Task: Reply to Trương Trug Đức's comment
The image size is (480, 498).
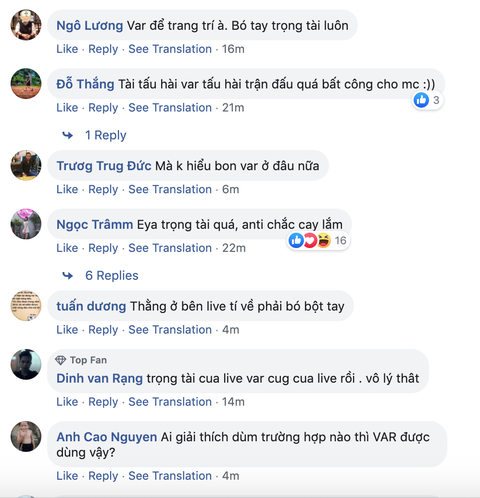Action: (103, 189)
